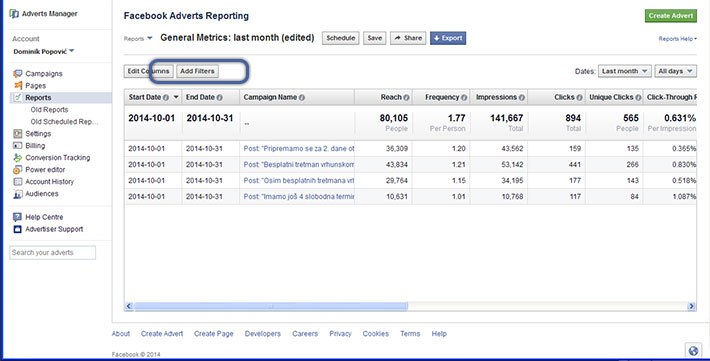Open Old Reports in the sidebar
Screen dimensions: 710x361
click(x=49, y=110)
